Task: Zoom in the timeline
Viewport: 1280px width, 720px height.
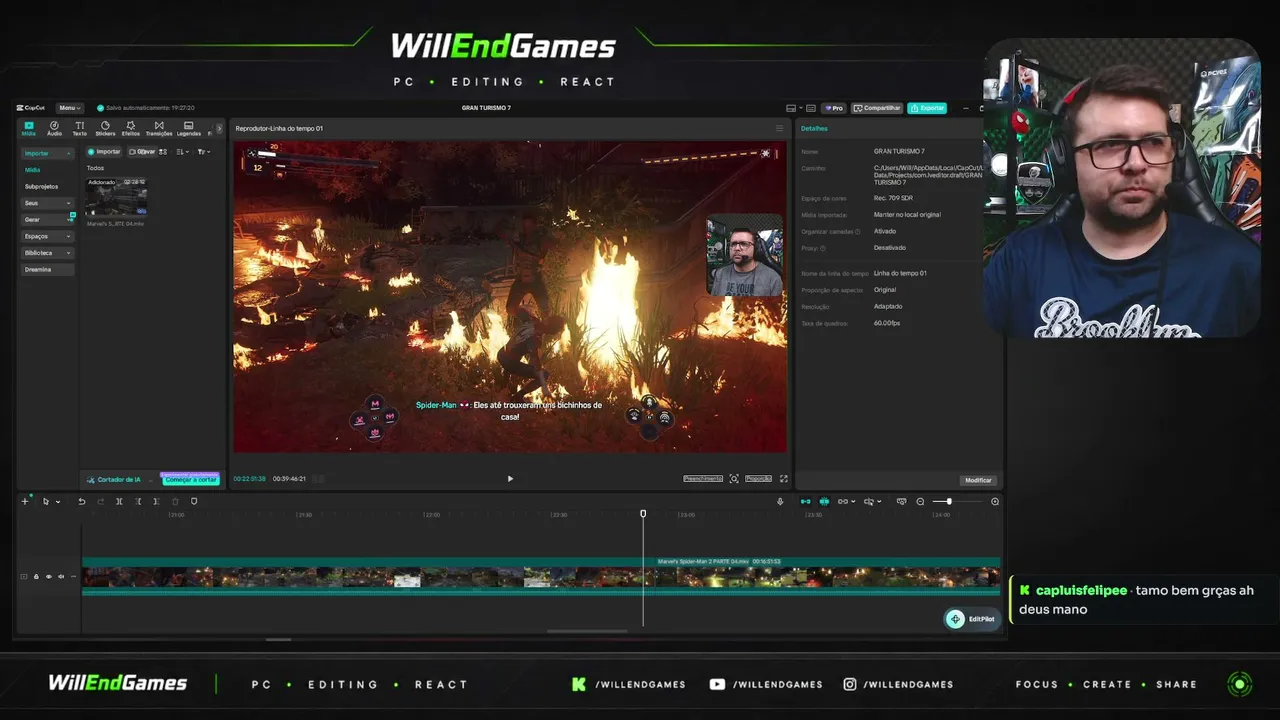Action: point(995,501)
